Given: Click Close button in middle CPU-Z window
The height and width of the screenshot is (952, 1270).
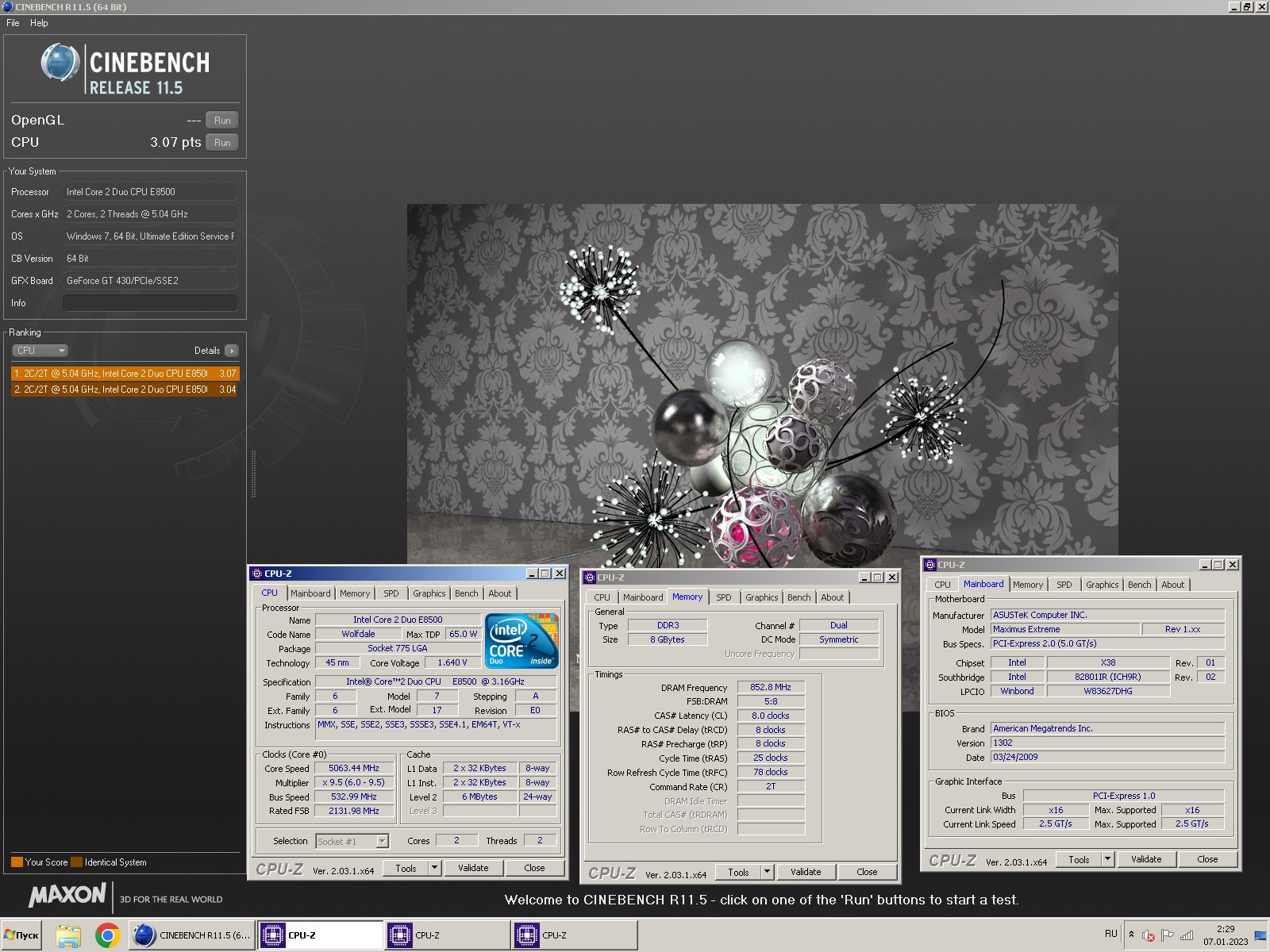Looking at the screenshot, I should [x=867, y=873].
